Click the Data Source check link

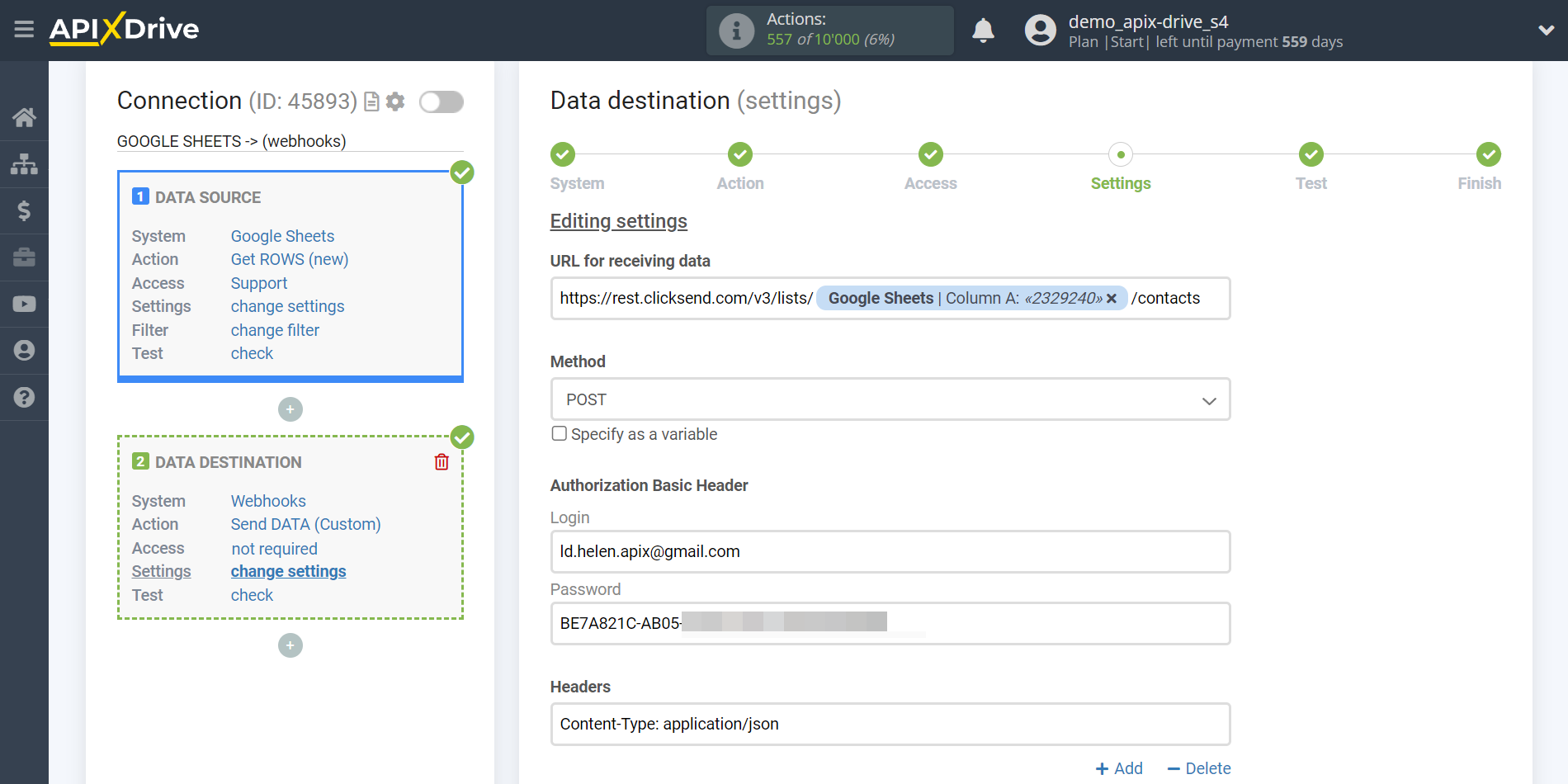tap(252, 353)
